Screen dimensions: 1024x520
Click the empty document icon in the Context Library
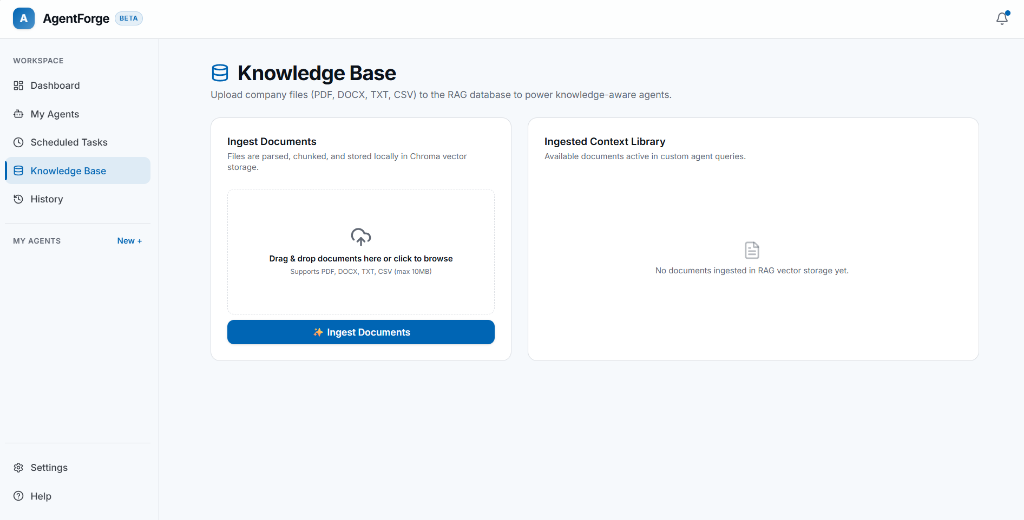point(752,250)
